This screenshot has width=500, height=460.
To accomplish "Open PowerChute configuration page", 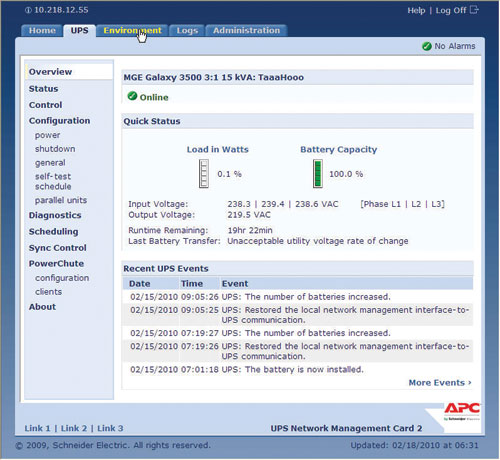I will [62, 278].
